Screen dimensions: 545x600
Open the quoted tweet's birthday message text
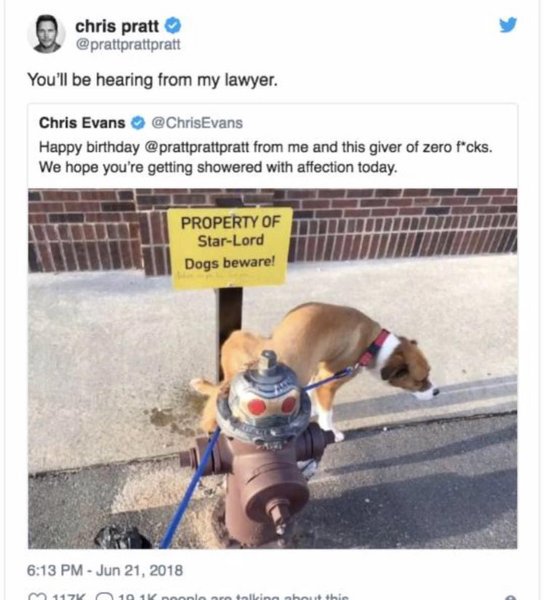266,157
